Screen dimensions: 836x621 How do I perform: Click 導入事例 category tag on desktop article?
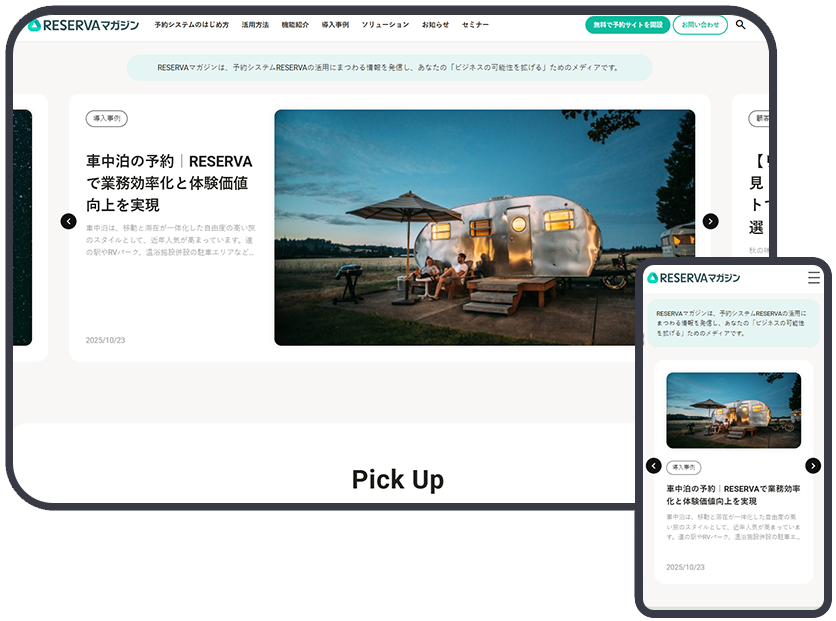click(106, 118)
